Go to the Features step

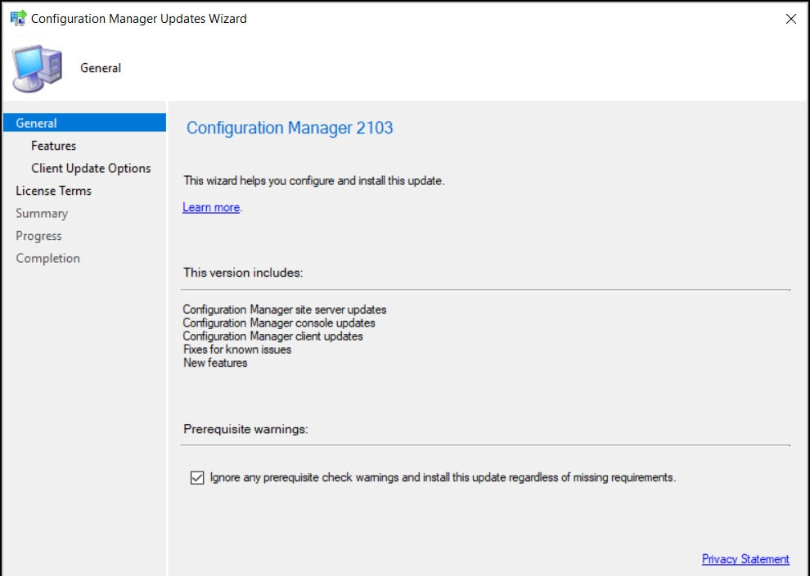[53, 146]
